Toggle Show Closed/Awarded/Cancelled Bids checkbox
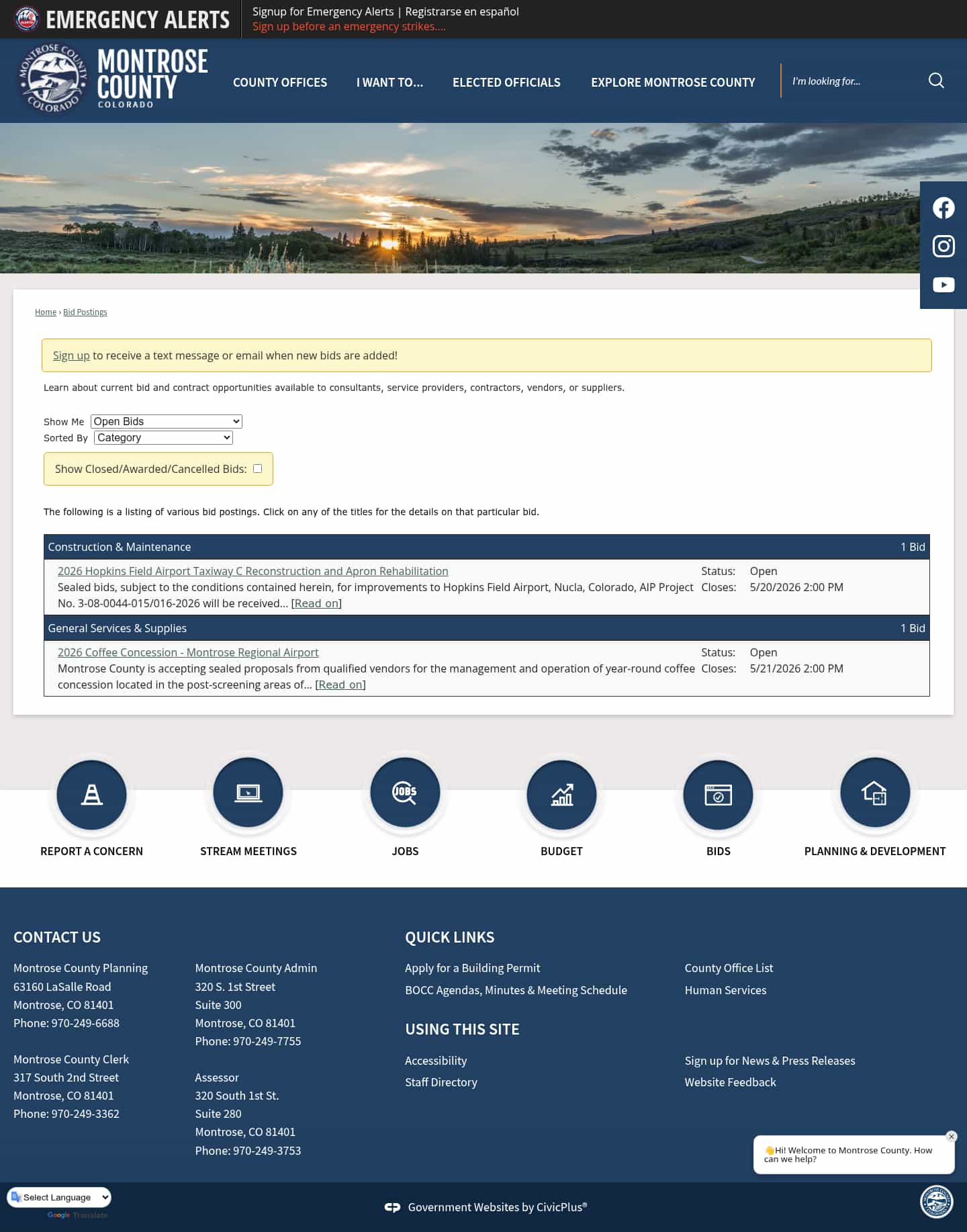 (x=257, y=468)
